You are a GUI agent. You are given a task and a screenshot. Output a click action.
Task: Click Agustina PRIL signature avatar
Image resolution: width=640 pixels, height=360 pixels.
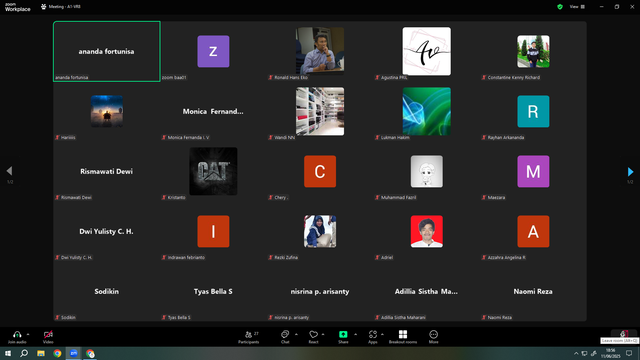coord(427,51)
